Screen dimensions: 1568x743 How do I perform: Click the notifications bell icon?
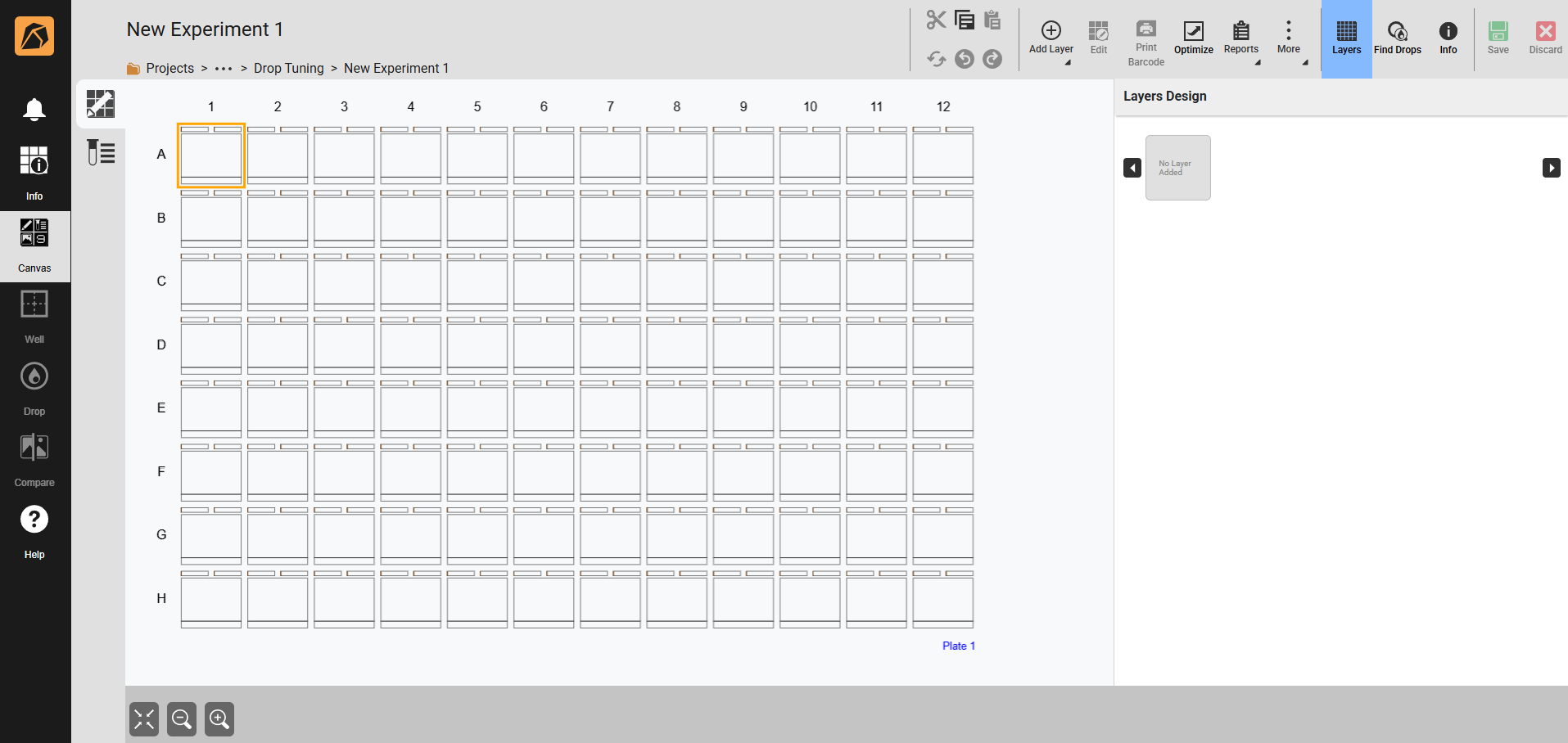tap(34, 110)
